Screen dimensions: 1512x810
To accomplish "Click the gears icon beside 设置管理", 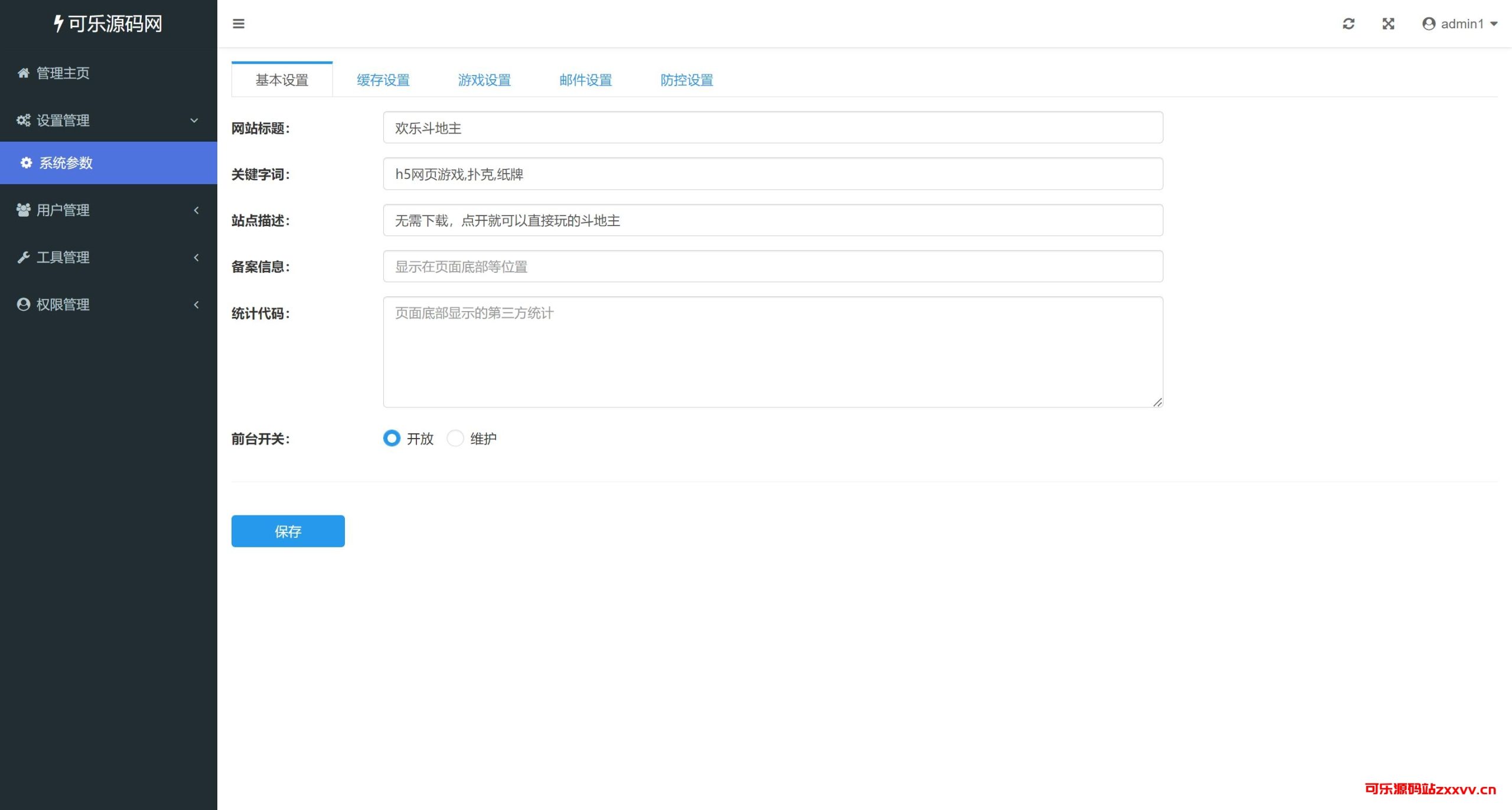I will [23, 120].
